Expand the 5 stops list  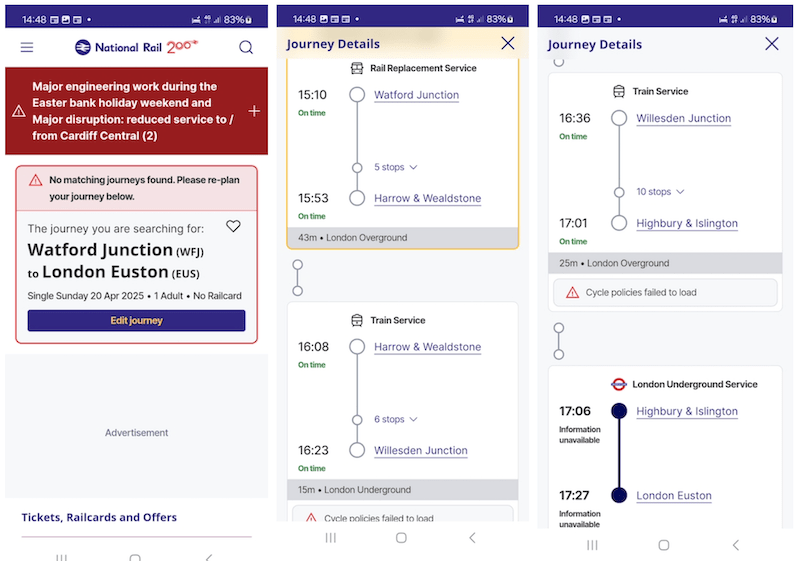click(x=396, y=167)
